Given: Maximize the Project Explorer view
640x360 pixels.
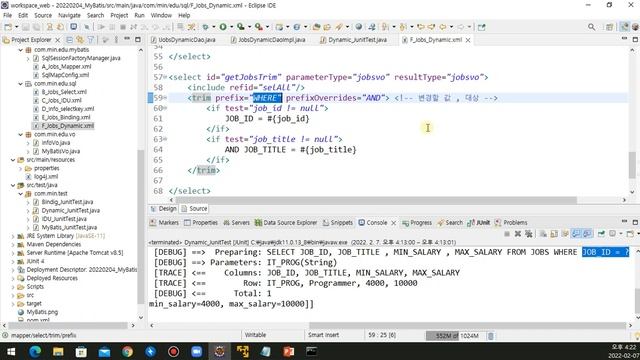Looking at the screenshot, I should 138,39.
